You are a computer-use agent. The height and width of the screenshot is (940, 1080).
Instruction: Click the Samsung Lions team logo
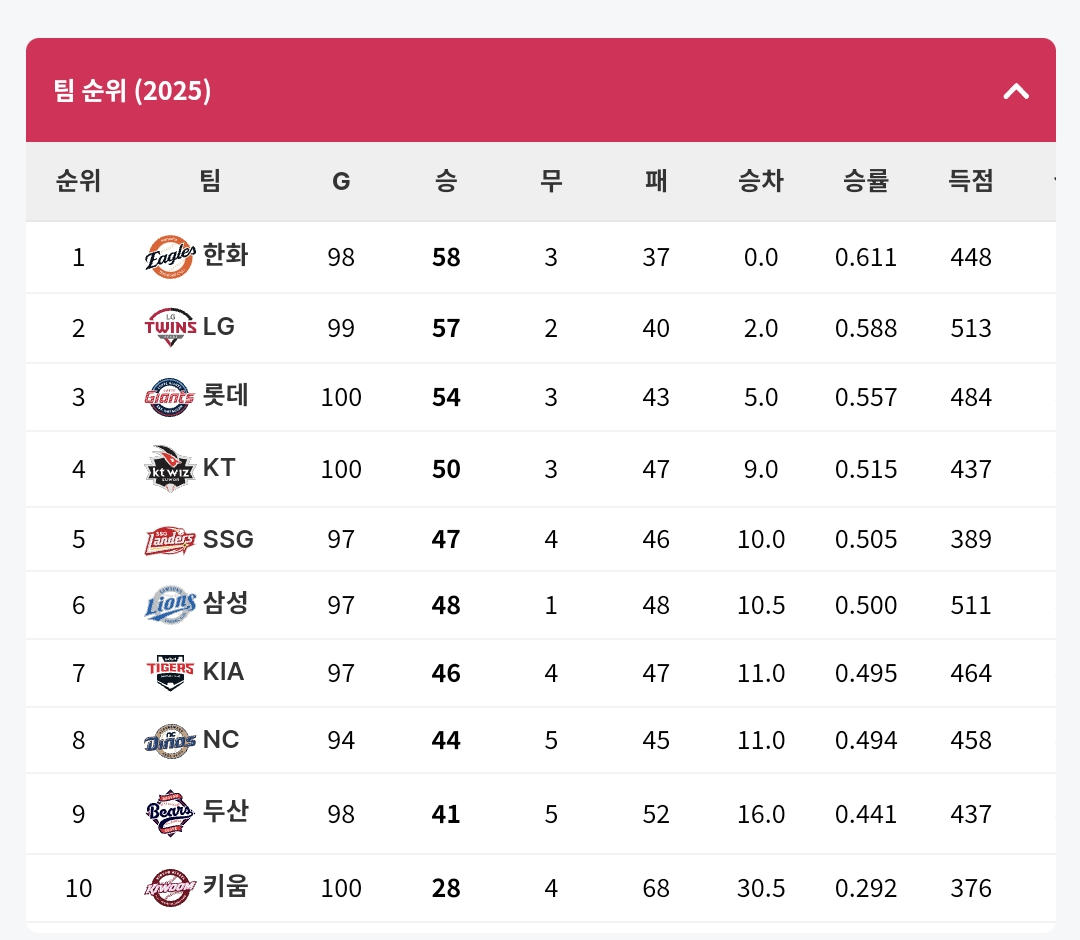coord(169,605)
